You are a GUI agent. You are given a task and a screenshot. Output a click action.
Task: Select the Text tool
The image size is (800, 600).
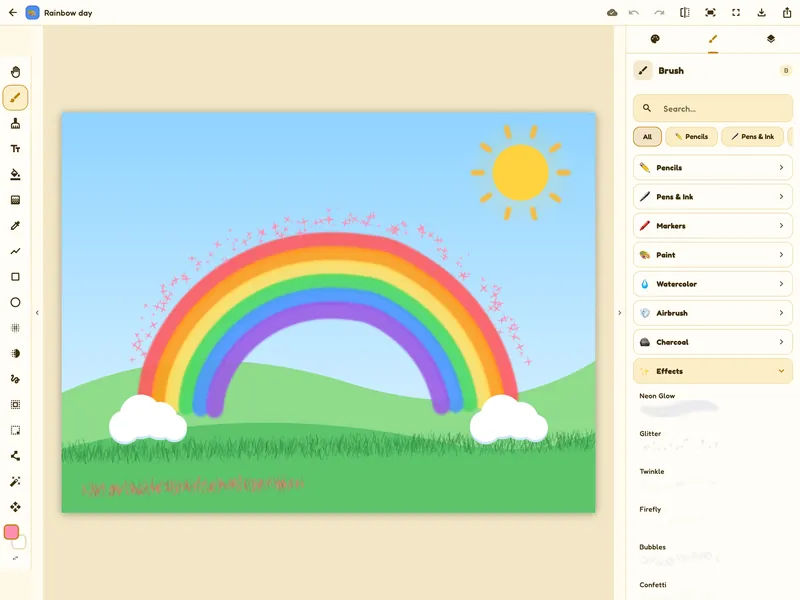pos(15,148)
